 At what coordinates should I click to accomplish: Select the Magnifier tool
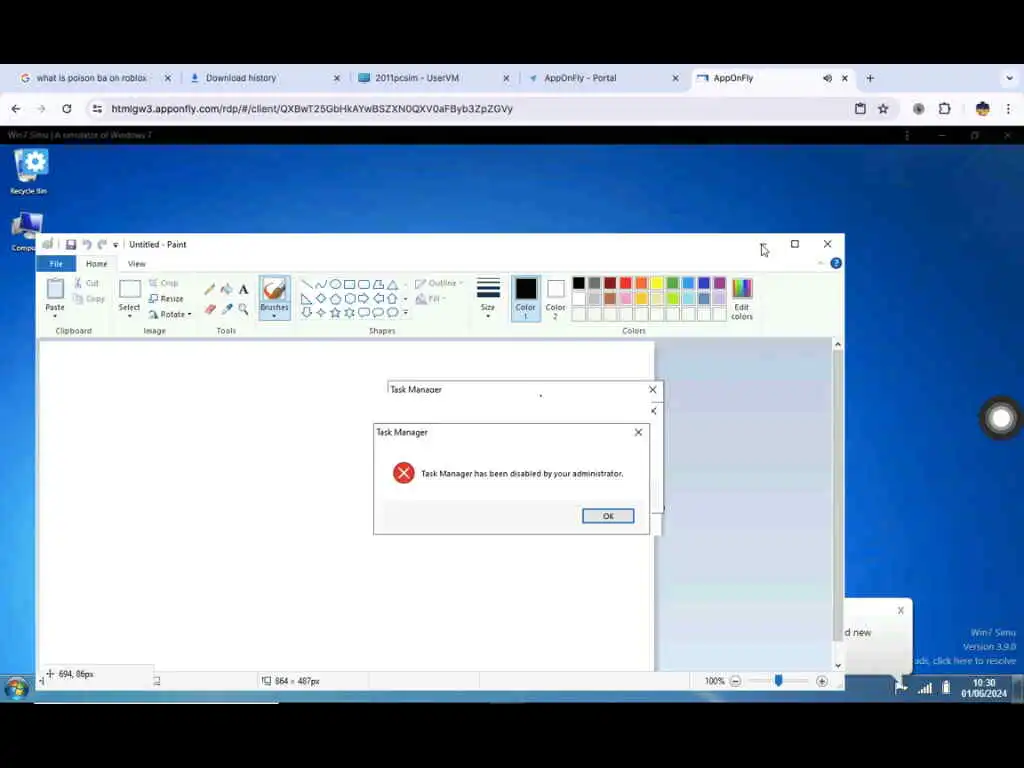coord(244,309)
